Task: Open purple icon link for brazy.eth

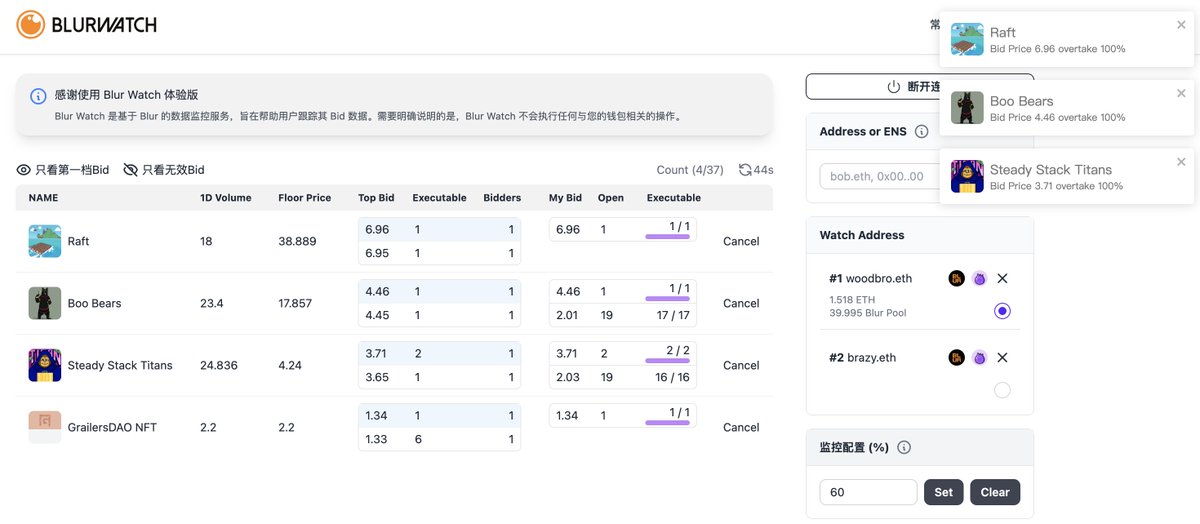Action: 979,358
